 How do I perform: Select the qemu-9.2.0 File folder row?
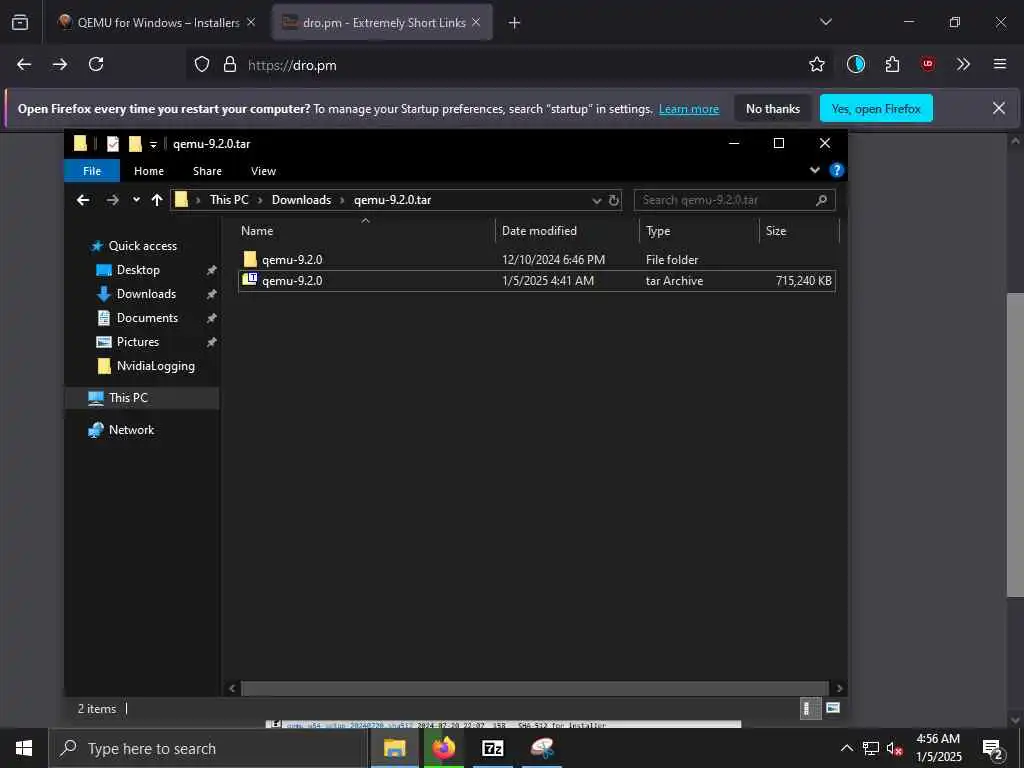tap(537, 259)
